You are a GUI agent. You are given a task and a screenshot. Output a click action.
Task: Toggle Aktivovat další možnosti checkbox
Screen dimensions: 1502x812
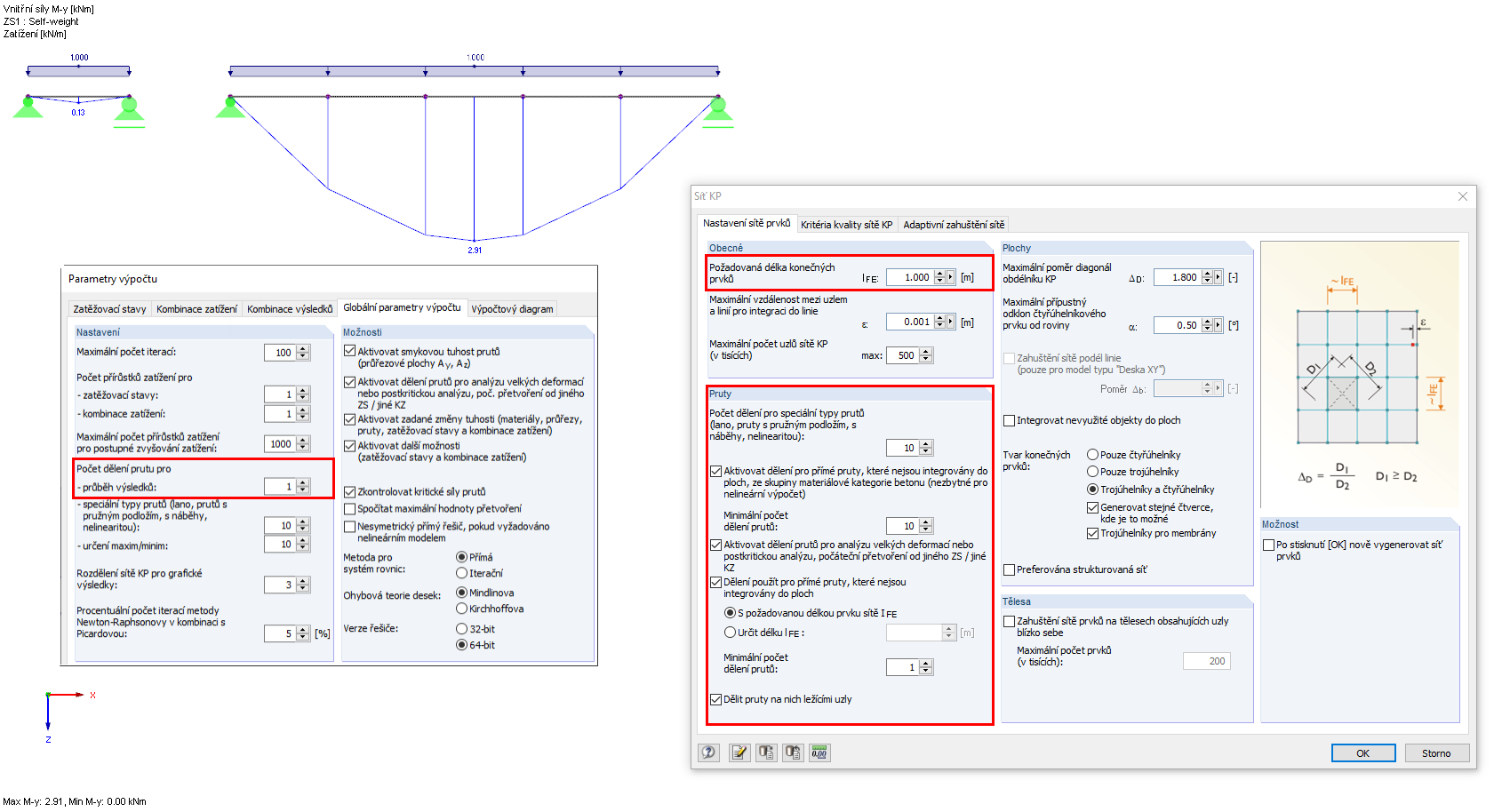350,446
